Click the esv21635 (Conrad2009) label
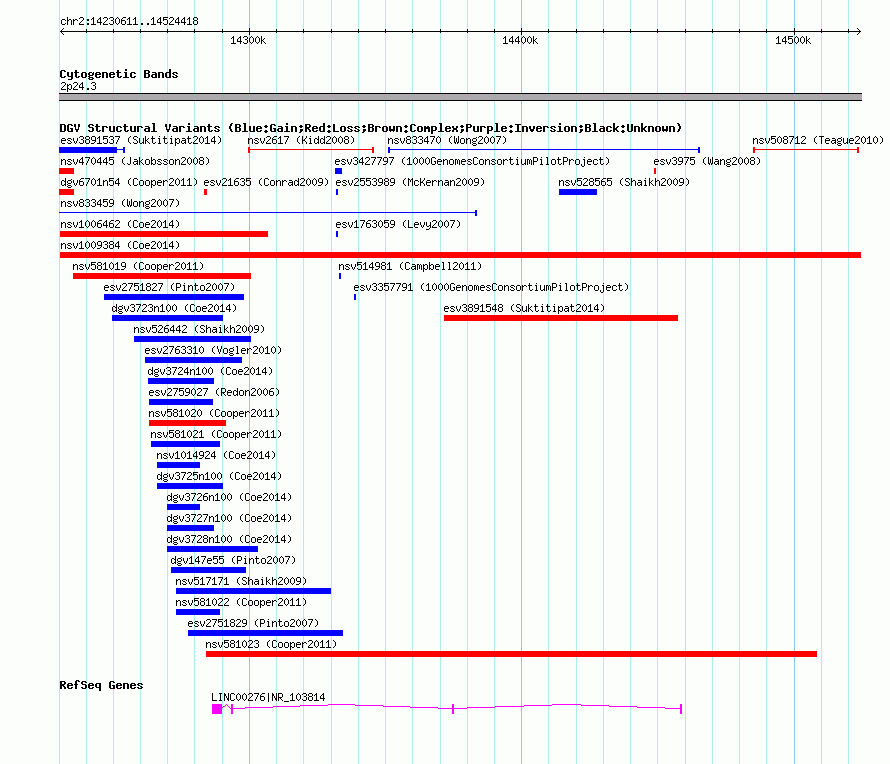 [x=266, y=182]
